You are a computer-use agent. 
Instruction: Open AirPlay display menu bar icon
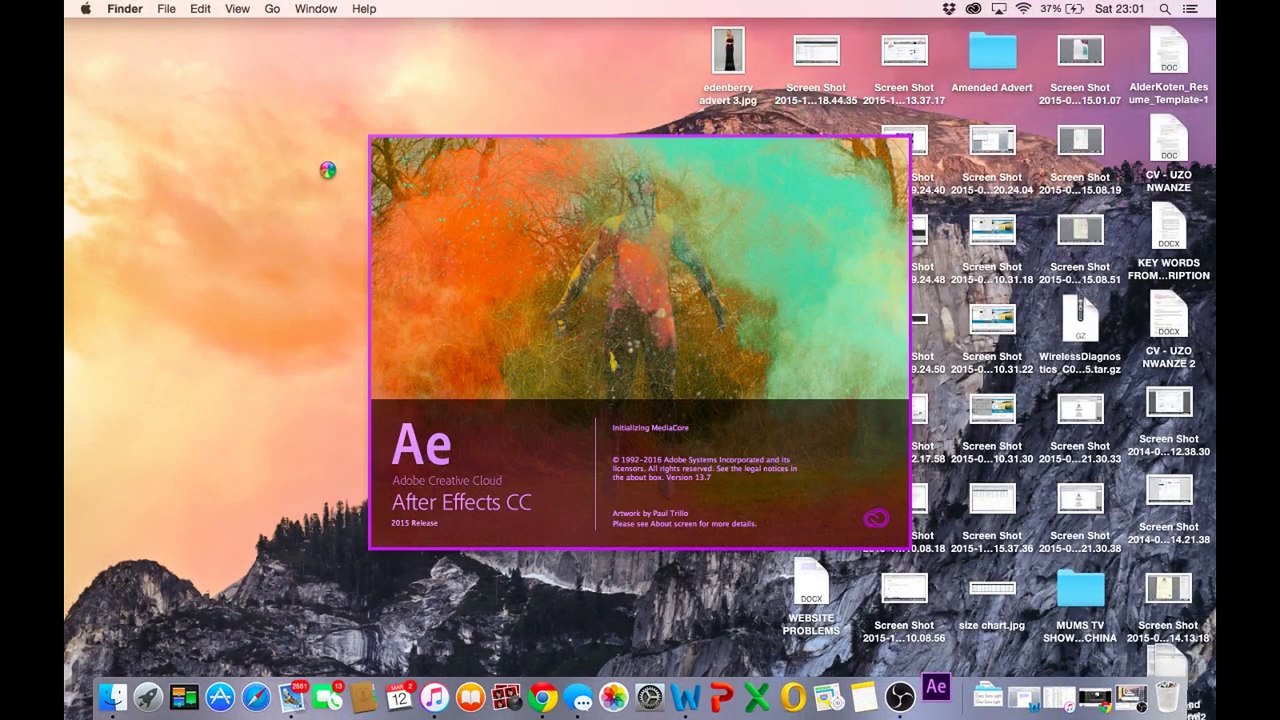[x=998, y=9]
